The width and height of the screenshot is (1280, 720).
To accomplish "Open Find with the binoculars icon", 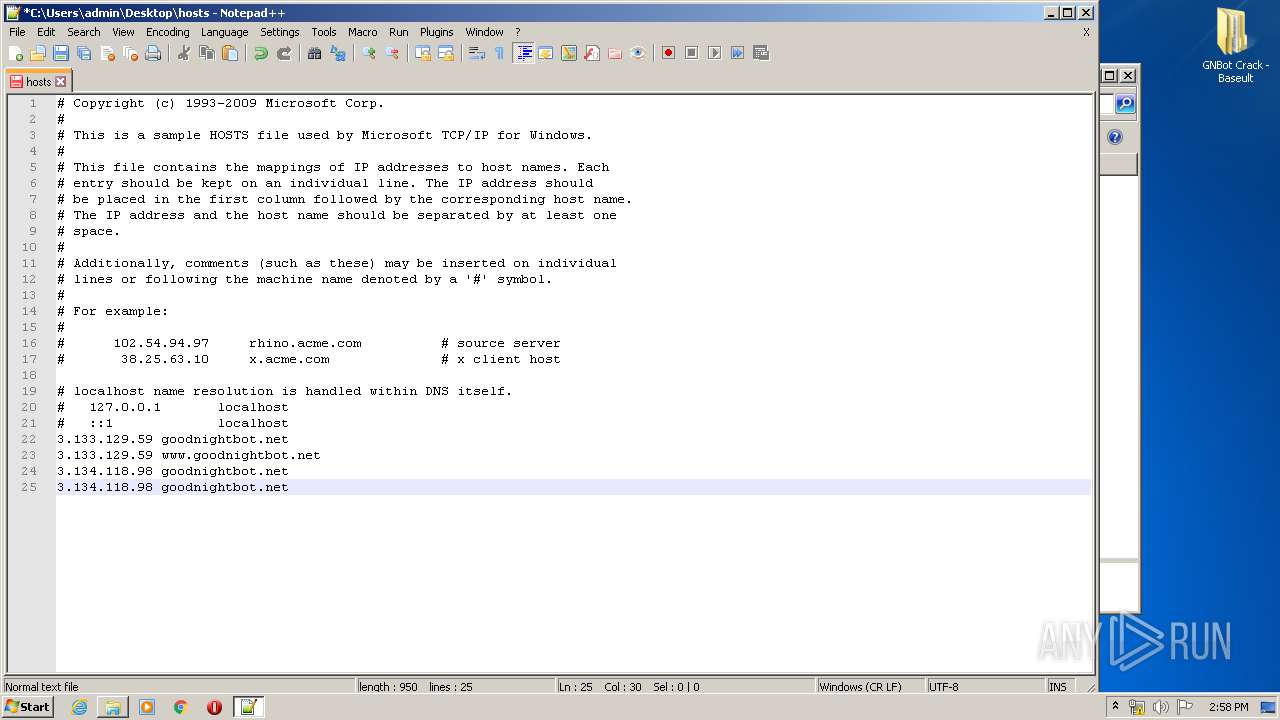I will (x=315, y=53).
